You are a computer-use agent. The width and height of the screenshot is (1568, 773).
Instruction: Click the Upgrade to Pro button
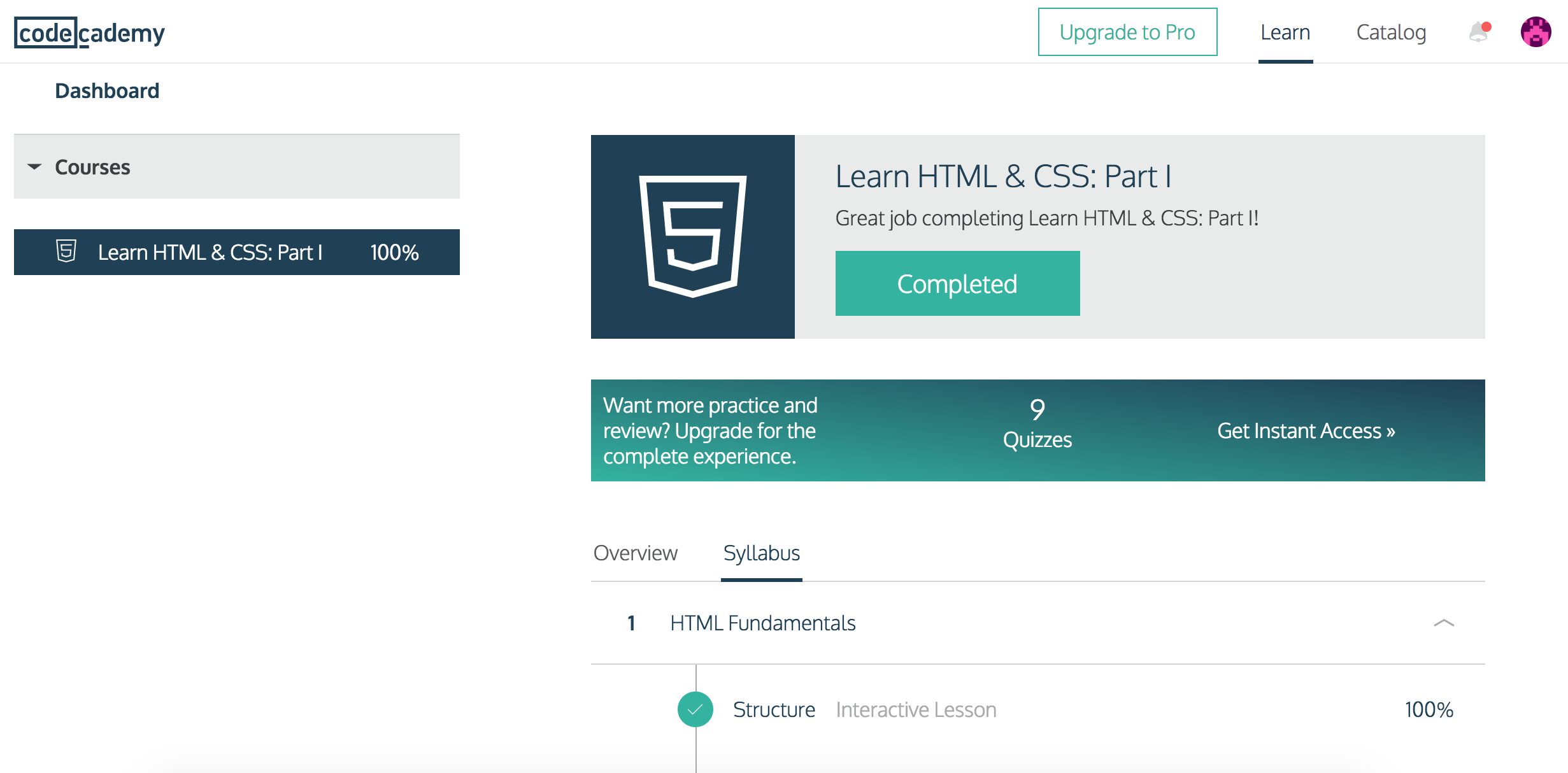(1127, 32)
